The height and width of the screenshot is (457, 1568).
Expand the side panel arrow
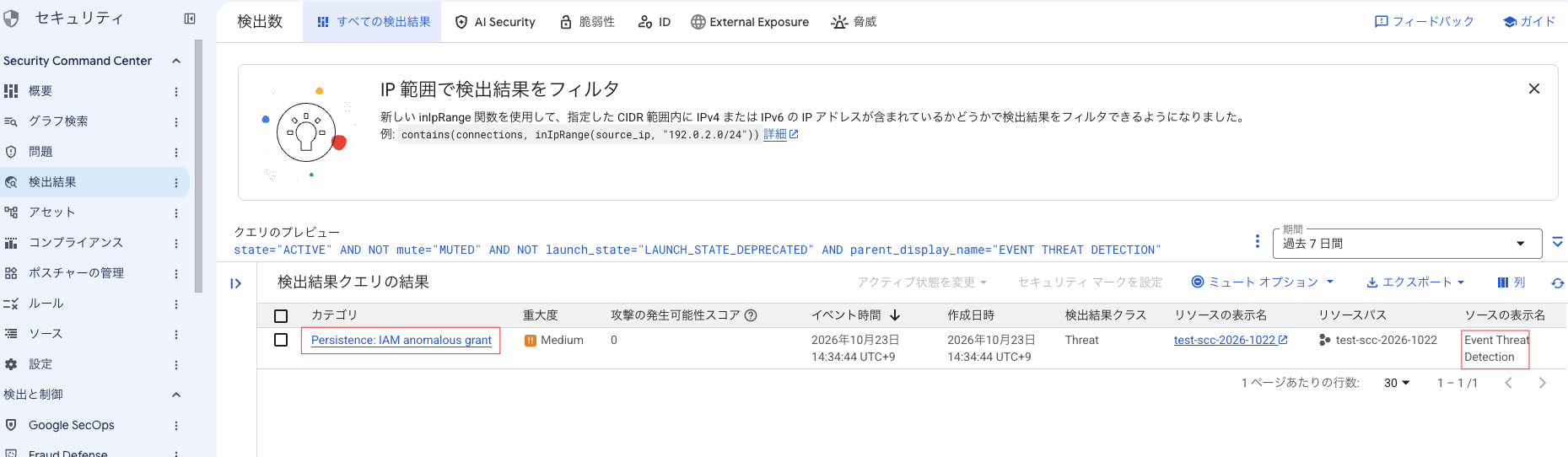236,283
